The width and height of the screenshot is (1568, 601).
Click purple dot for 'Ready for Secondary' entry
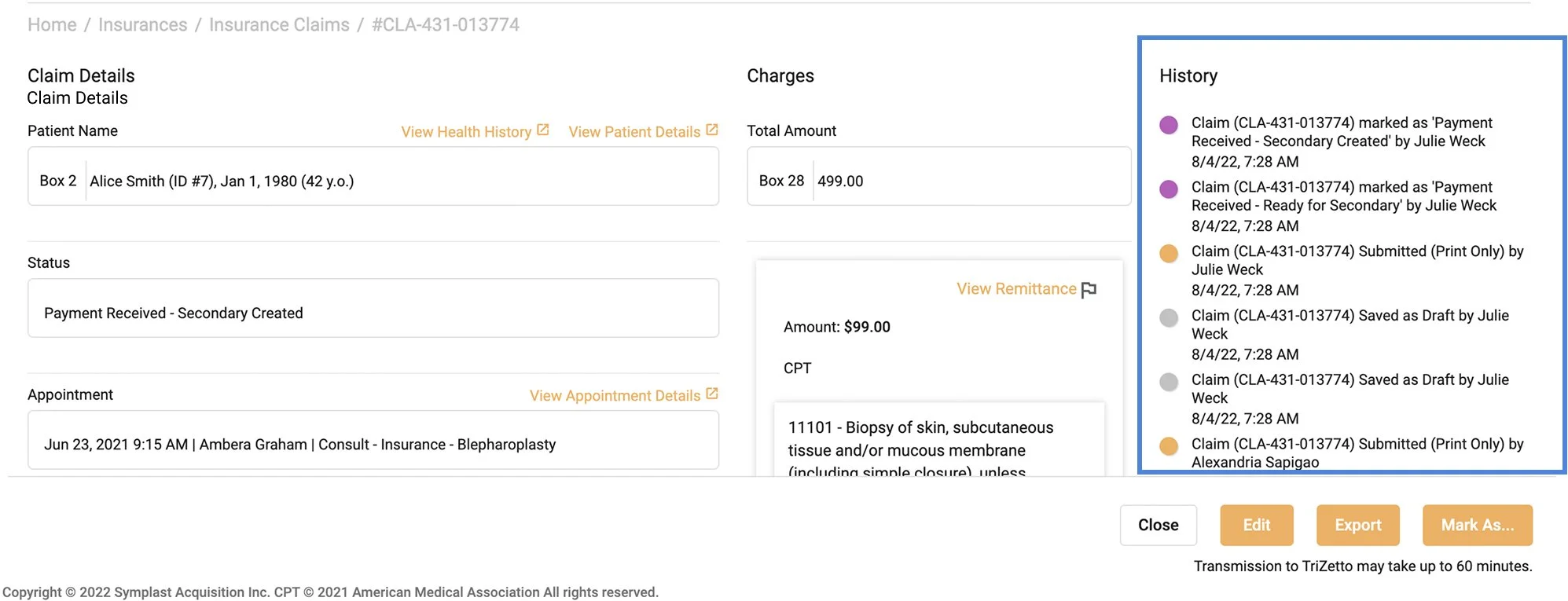(x=1169, y=189)
